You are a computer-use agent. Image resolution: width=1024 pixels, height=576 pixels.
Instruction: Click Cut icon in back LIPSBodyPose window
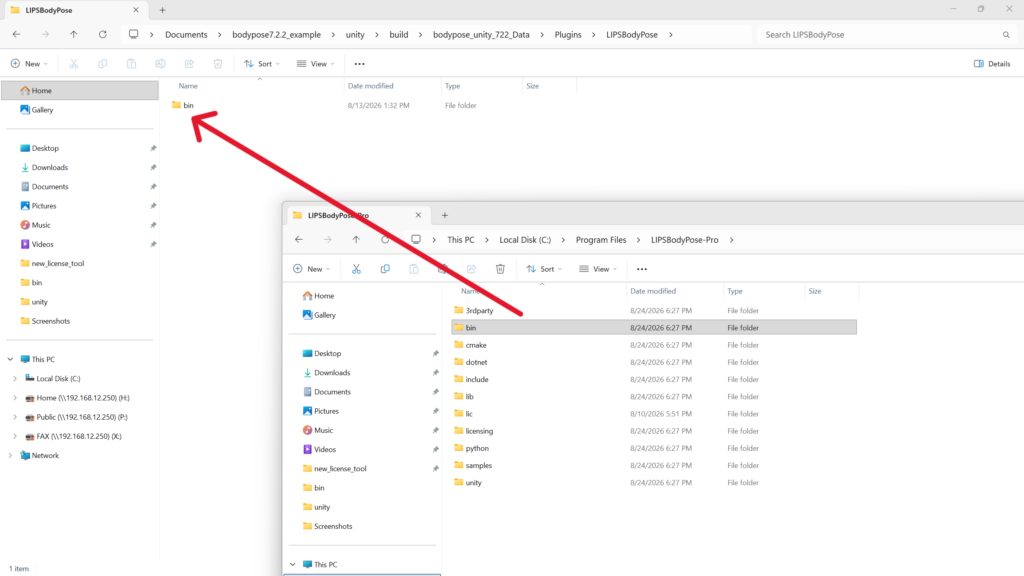(x=74, y=64)
